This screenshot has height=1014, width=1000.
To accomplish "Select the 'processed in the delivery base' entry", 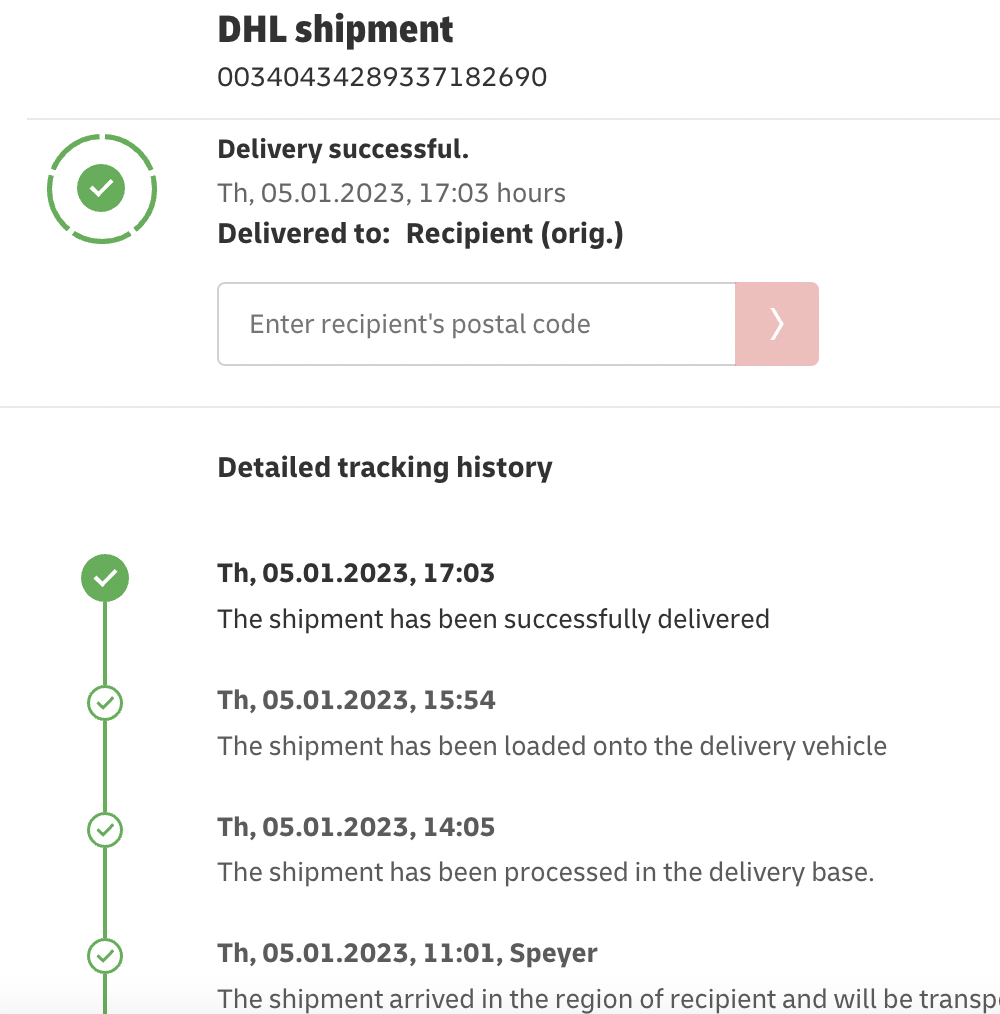I will (x=546, y=872).
